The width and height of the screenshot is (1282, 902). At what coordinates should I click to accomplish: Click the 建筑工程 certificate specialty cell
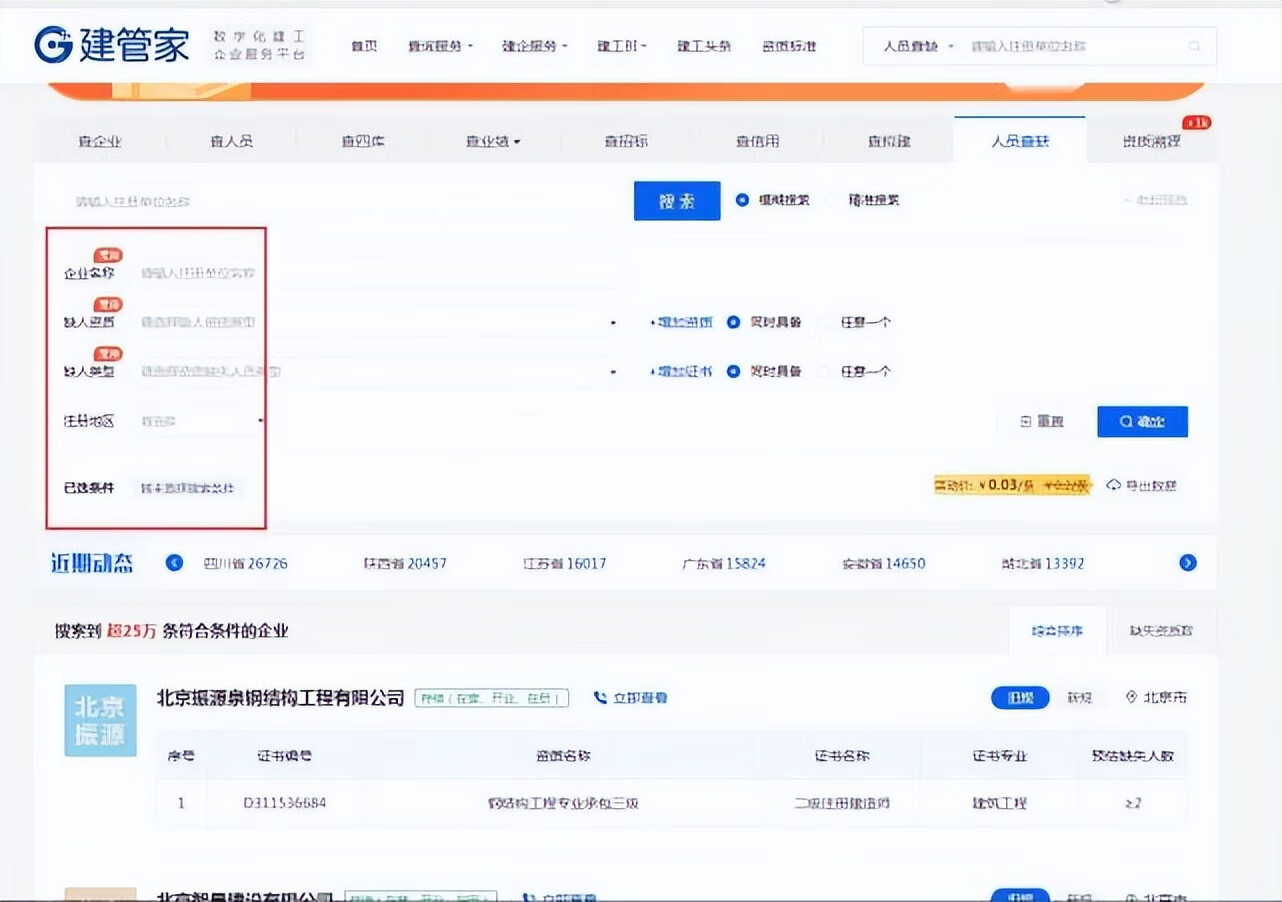1000,803
